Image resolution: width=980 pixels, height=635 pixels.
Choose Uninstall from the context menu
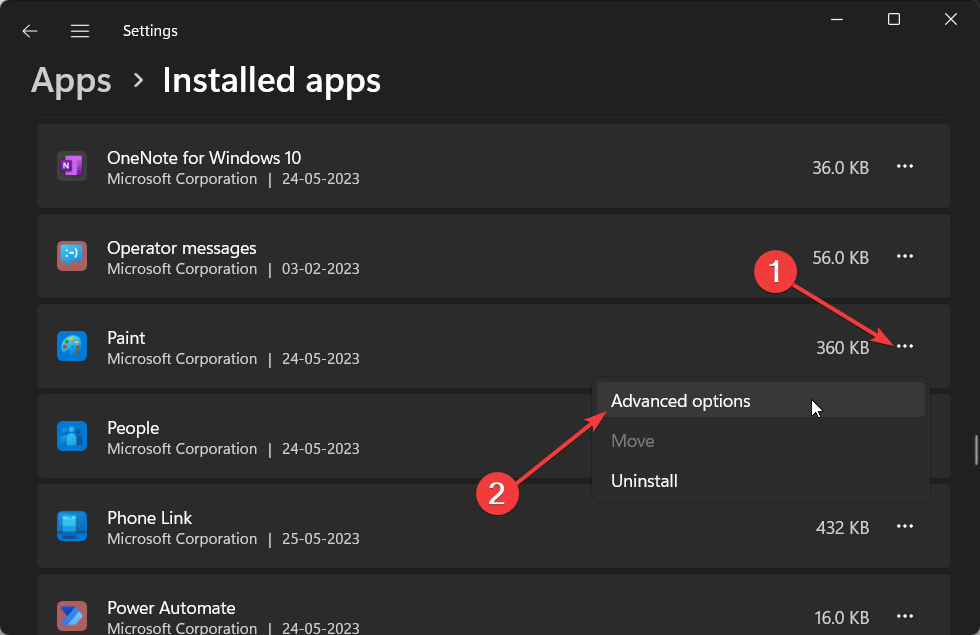pyautogui.click(x=761, y=481)
